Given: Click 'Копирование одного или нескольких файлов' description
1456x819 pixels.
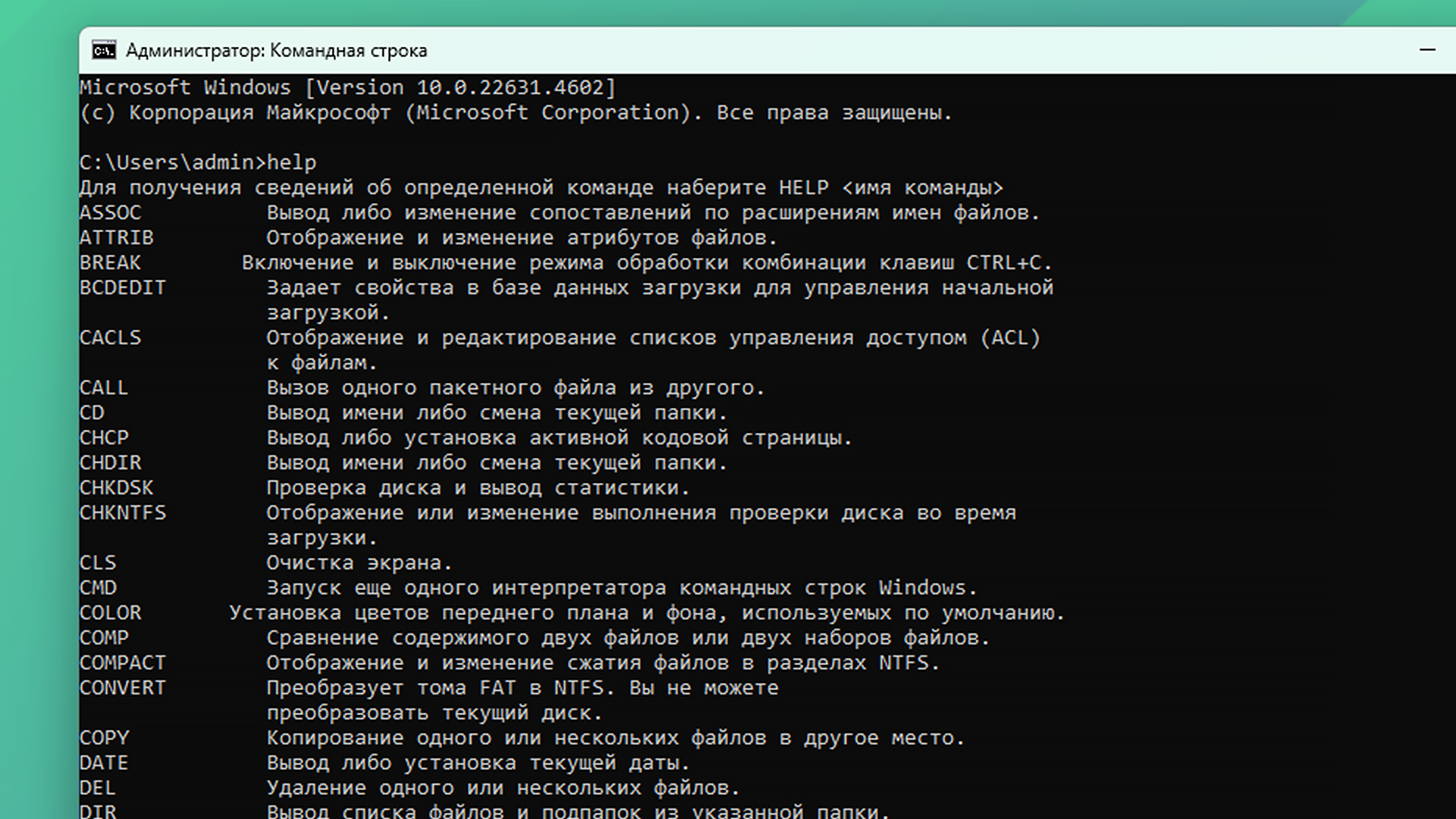Looking at the screenshot, I should 616,738.
